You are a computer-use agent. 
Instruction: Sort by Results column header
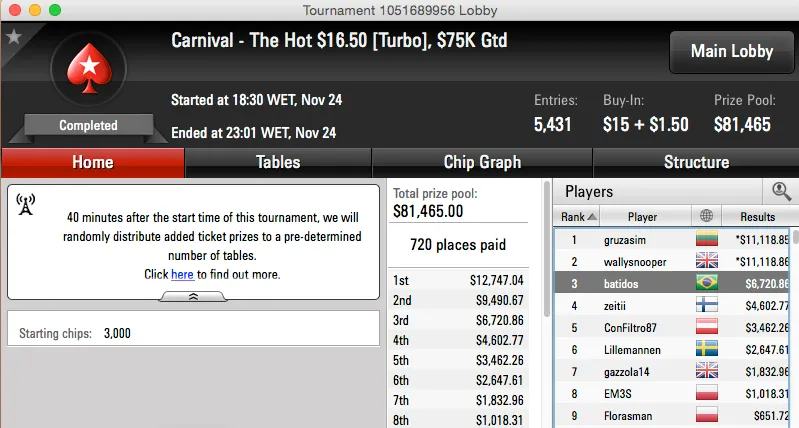click(x=757, y=216)
